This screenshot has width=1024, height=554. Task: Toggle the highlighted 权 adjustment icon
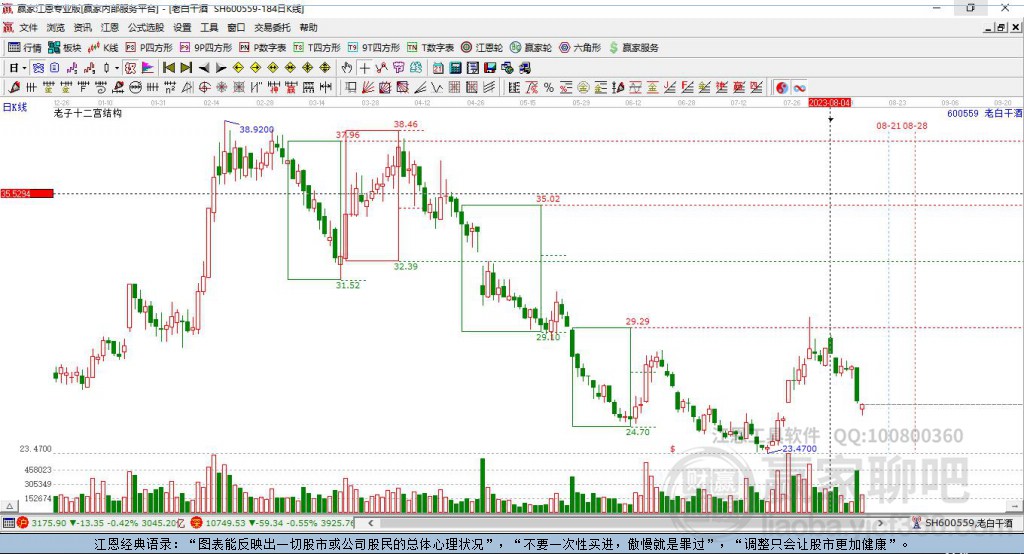tap(131, 68)
